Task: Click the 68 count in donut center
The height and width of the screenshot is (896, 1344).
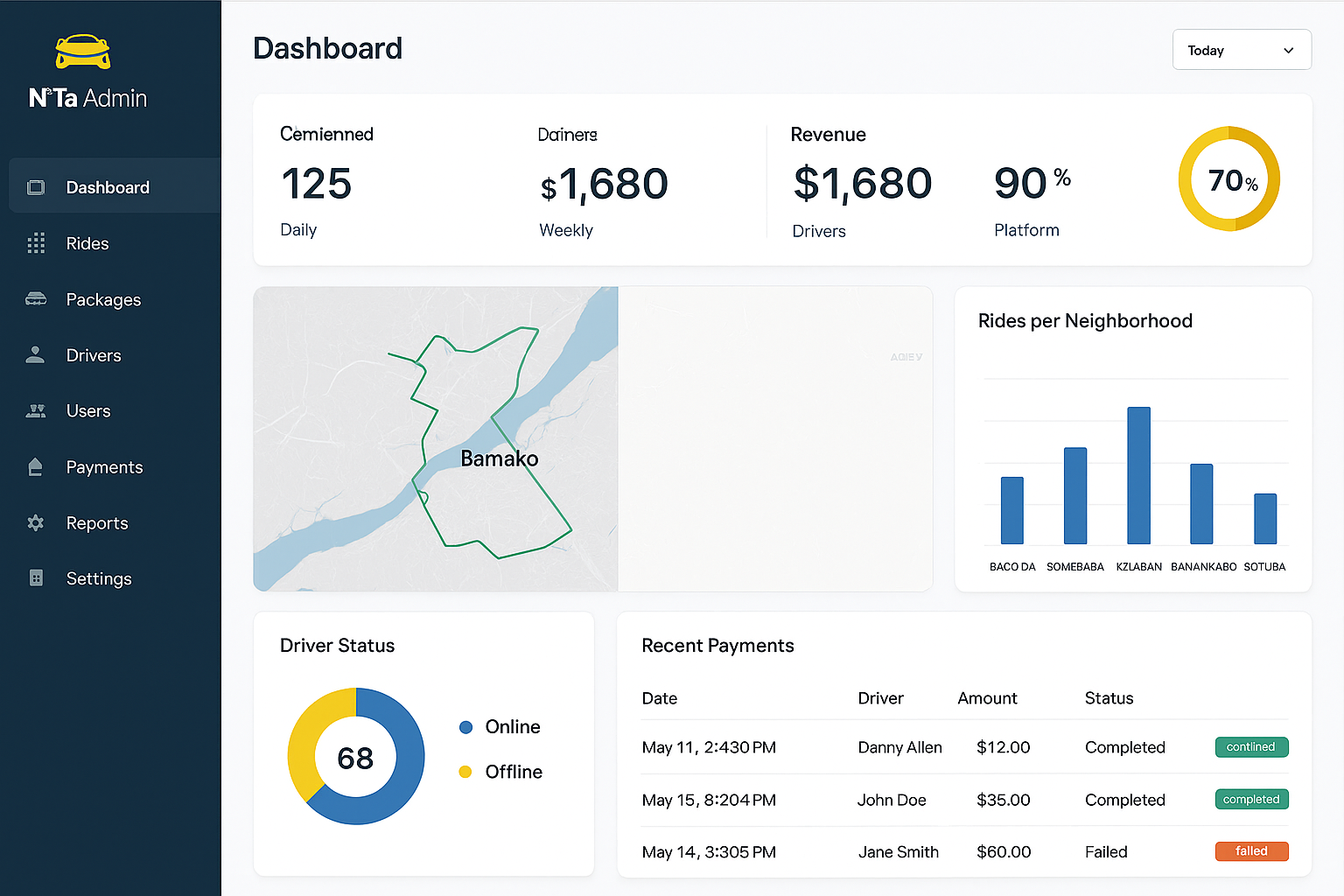Action: (x=355, y=758)
